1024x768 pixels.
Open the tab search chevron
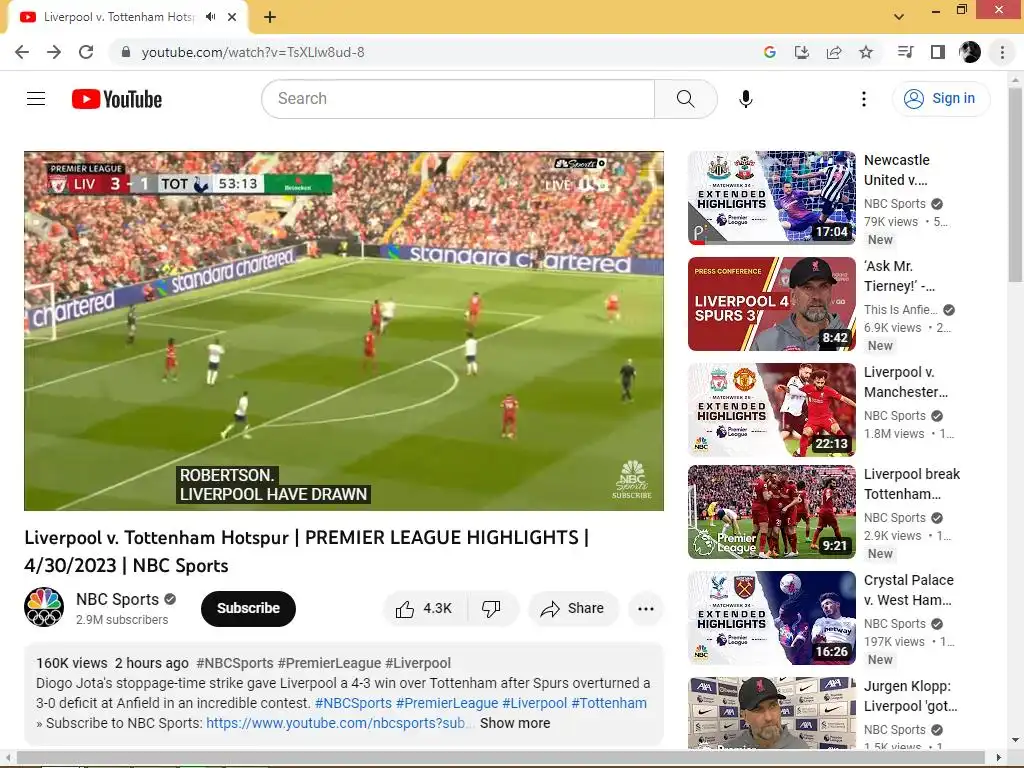(899, 17)
